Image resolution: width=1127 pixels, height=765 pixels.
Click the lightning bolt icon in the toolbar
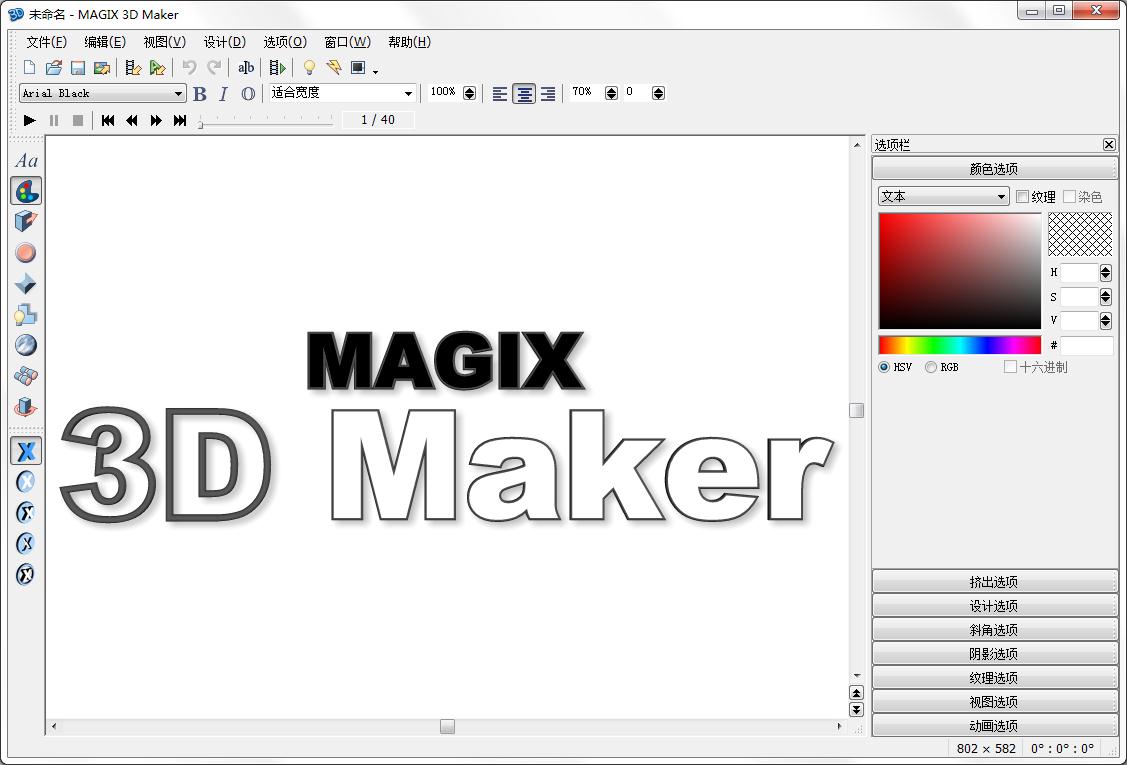tap(334, 68)
